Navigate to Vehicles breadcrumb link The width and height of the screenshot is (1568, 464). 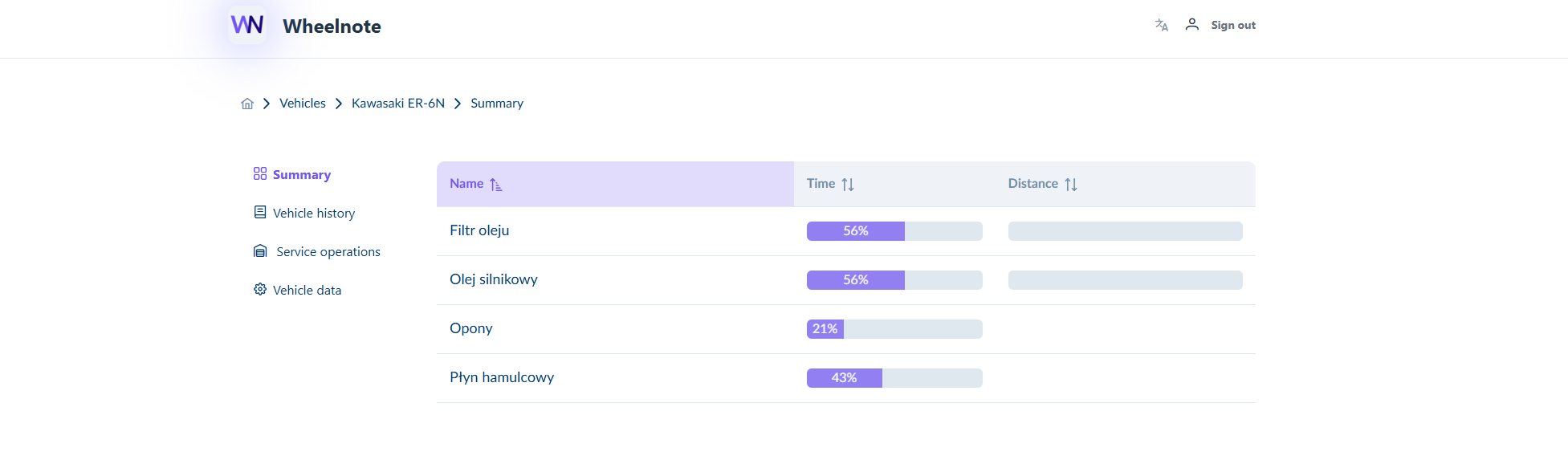[x=303, y=103]
